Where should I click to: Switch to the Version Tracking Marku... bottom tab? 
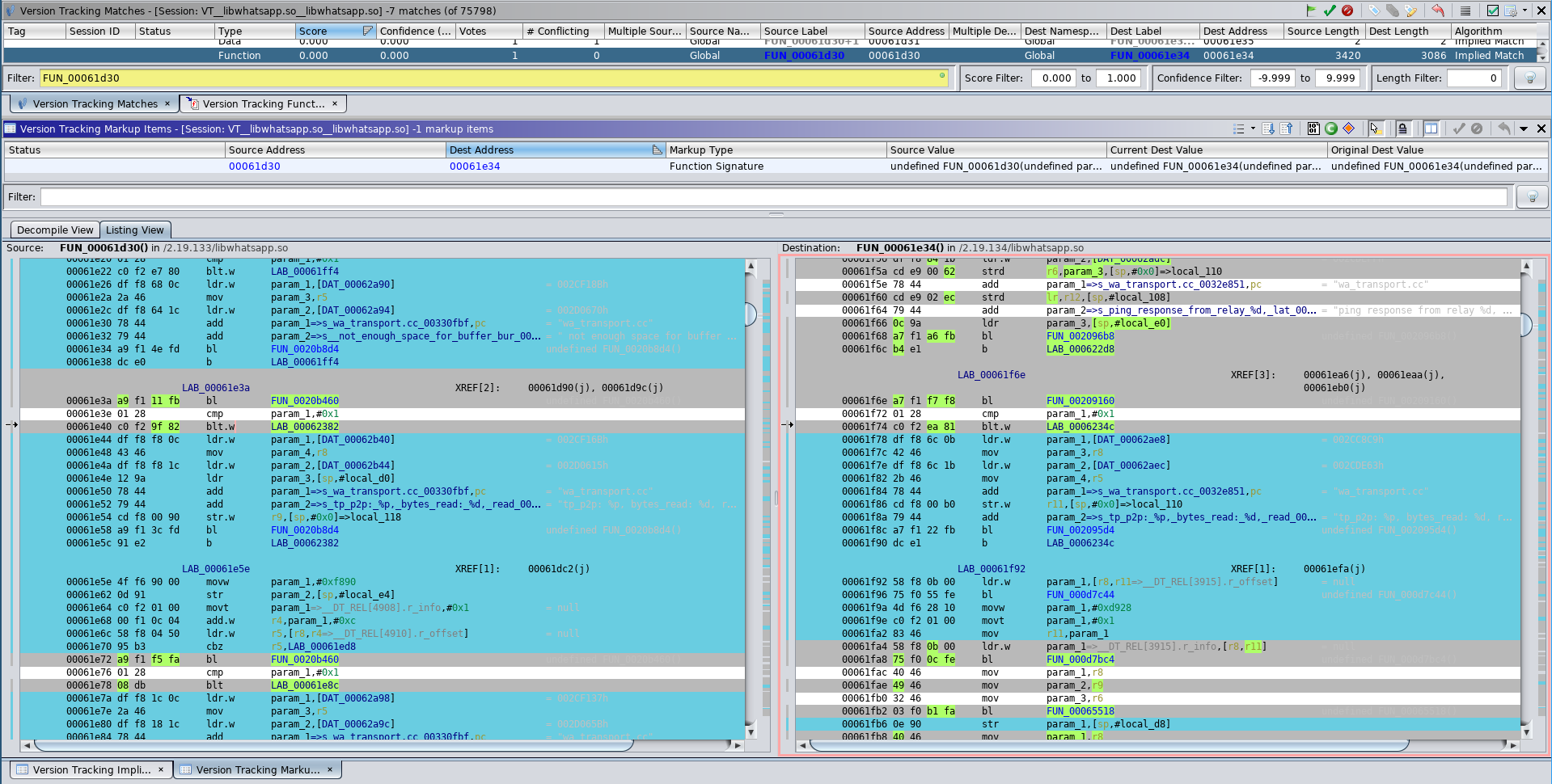(258, 769)
